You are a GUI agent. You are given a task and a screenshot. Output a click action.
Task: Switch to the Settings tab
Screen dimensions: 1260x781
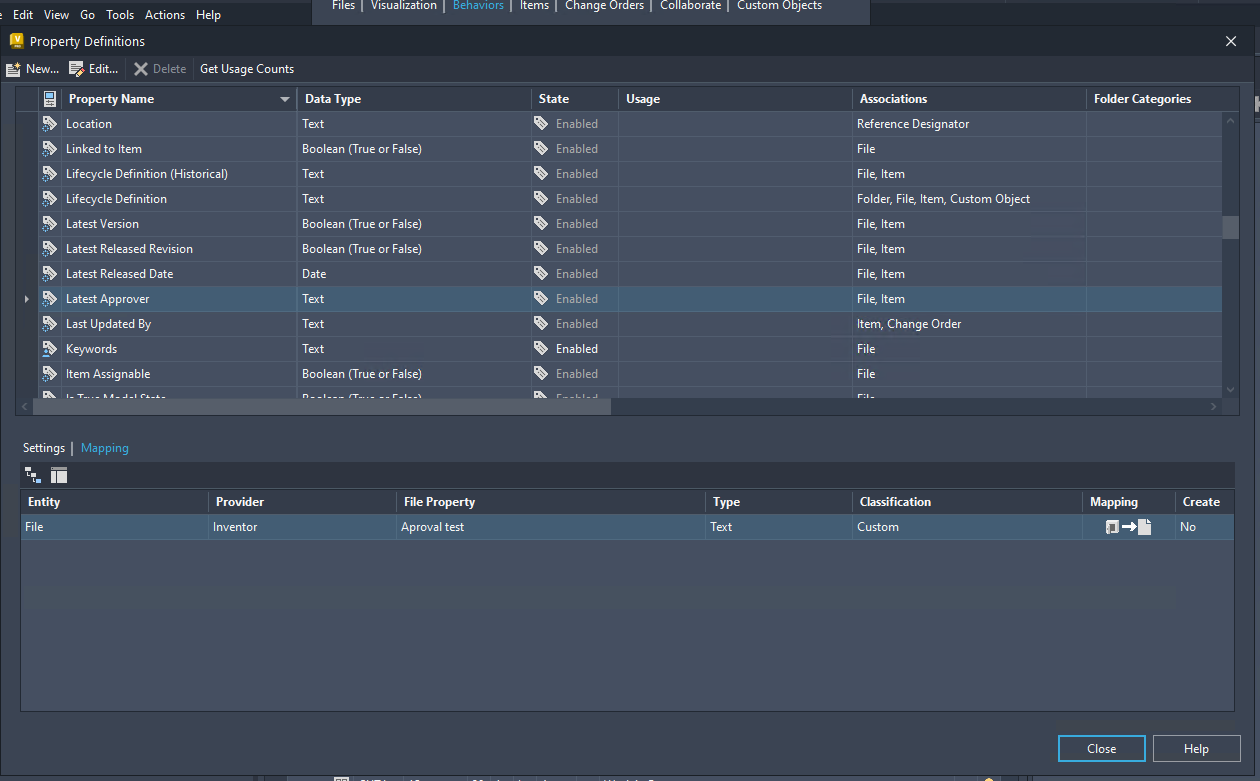(44, 448)
